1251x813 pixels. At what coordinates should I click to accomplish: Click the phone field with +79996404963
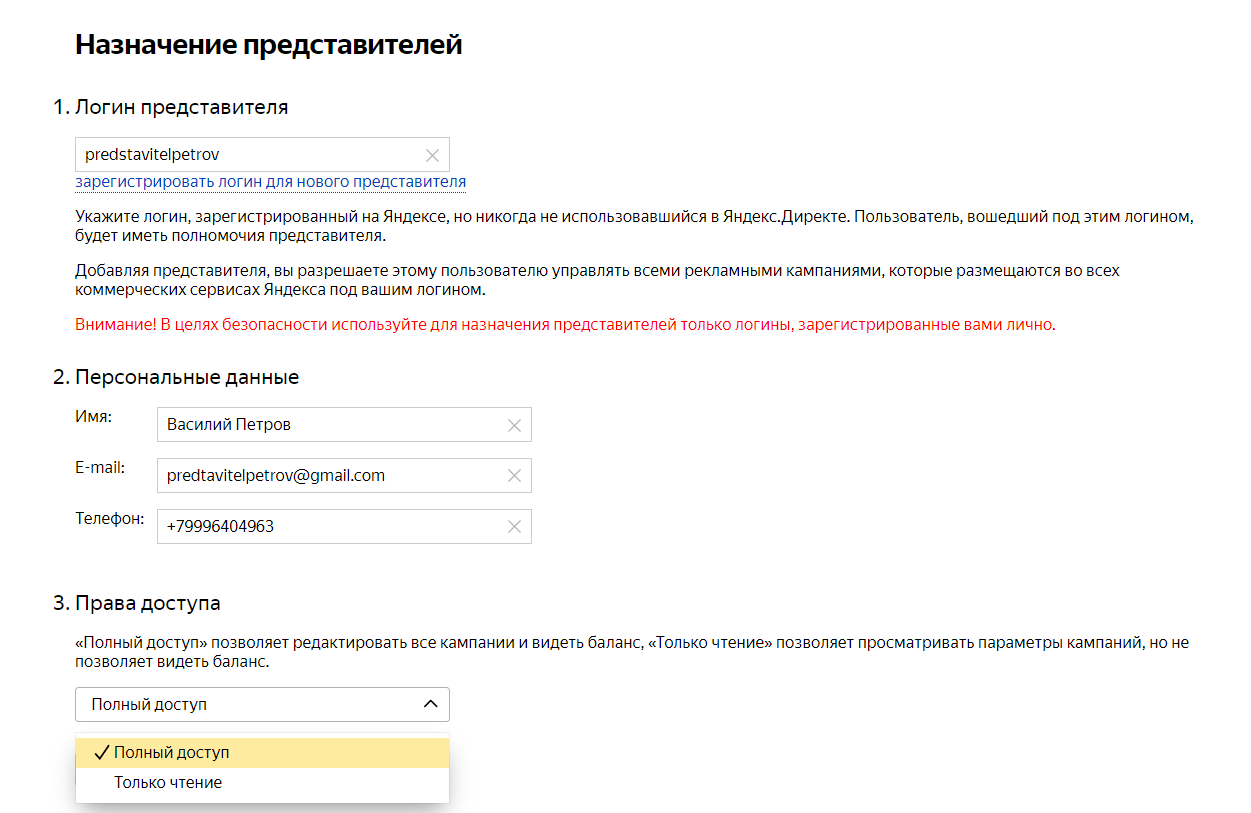click(x=330, y=527)
